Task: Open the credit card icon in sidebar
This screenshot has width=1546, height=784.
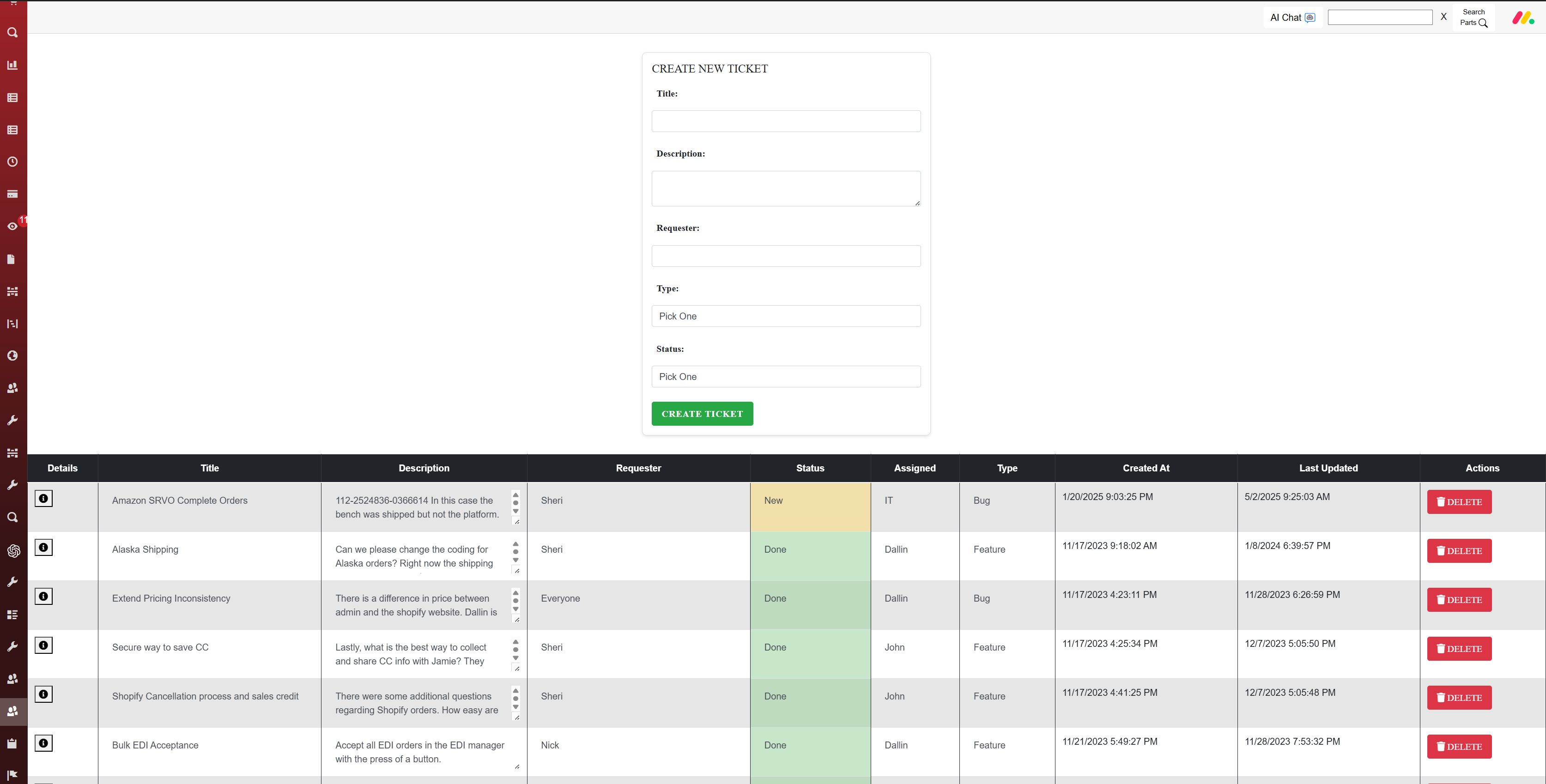Action: click(12, 194)
